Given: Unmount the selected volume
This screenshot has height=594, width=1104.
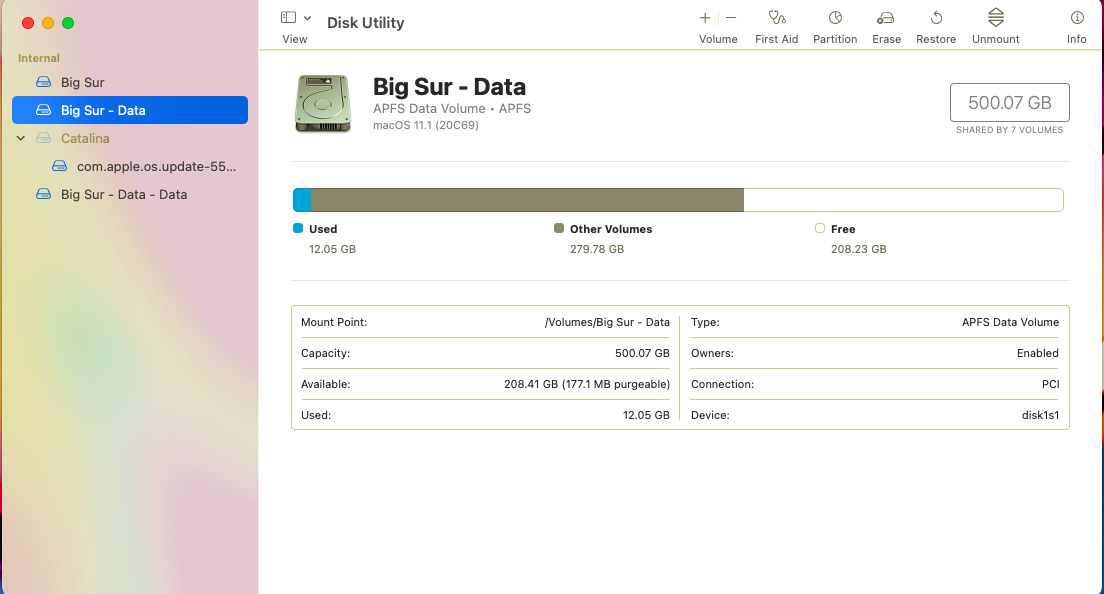Looking at the screenshot, I should [x=996, y=18].
